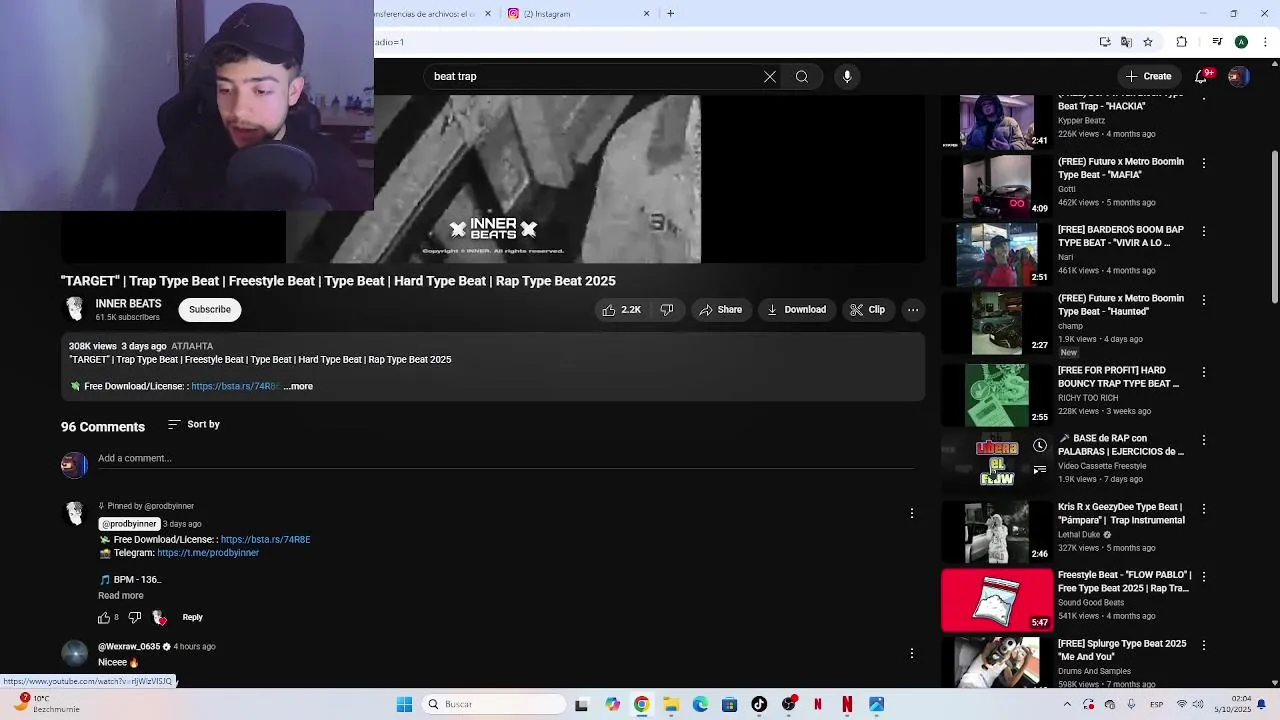Screen dimensions: 1280x720
Task: Open the Sort by comments dropdown
Action: [194, 425]
